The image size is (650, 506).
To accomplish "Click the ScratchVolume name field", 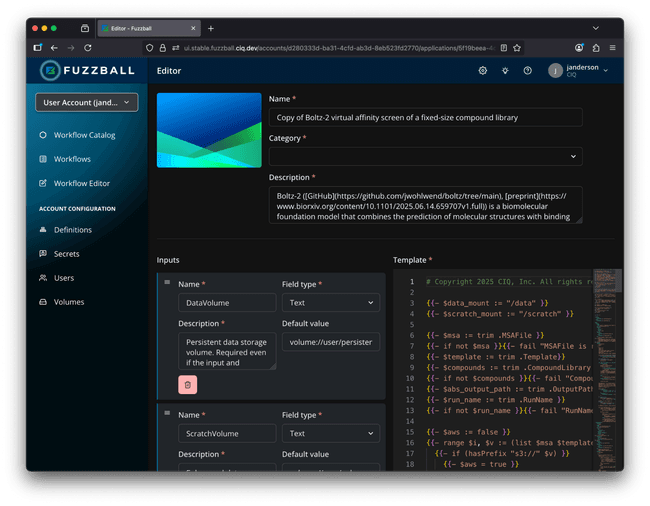I will point(227,434).
